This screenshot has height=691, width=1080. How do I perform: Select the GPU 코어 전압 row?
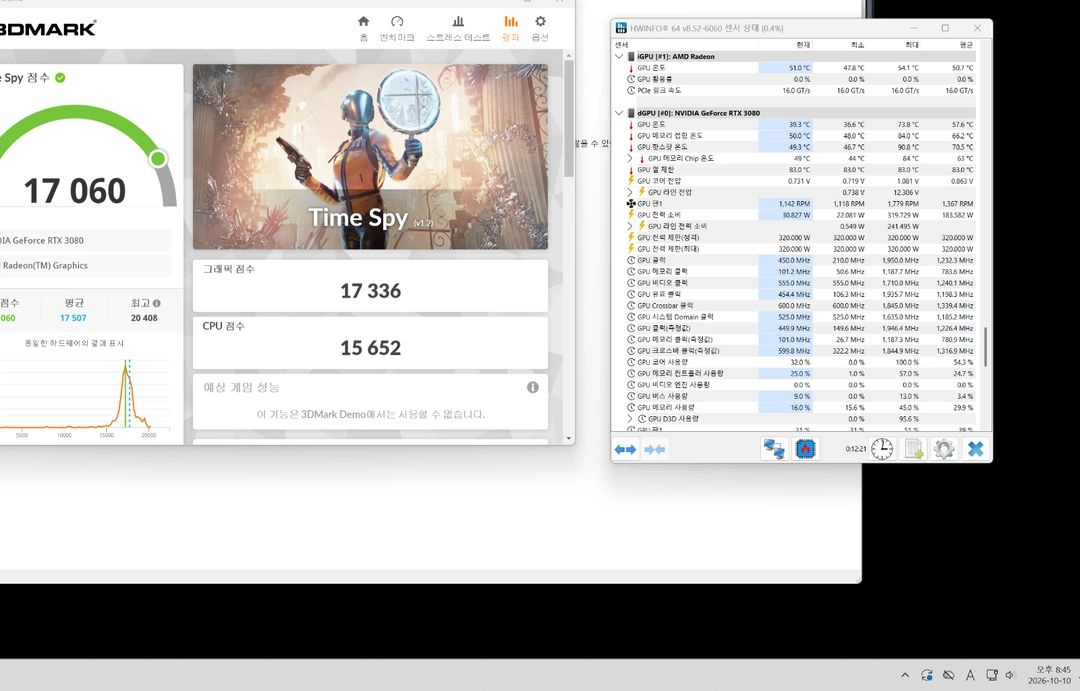click(x=799, y=181)
